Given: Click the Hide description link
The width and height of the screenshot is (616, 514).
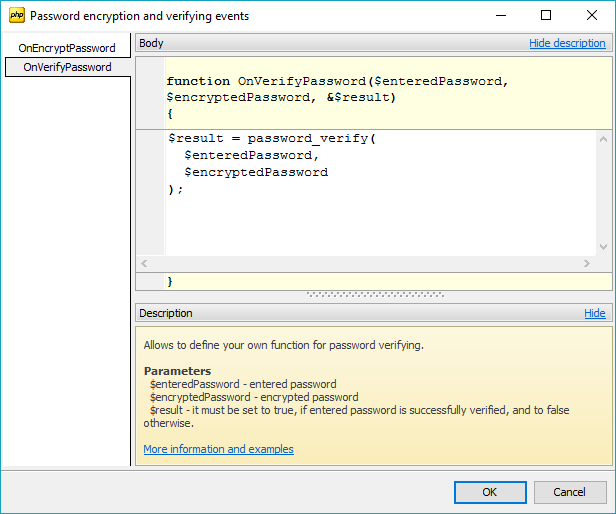Looking at the screenshot, I should tap(567, 43).
